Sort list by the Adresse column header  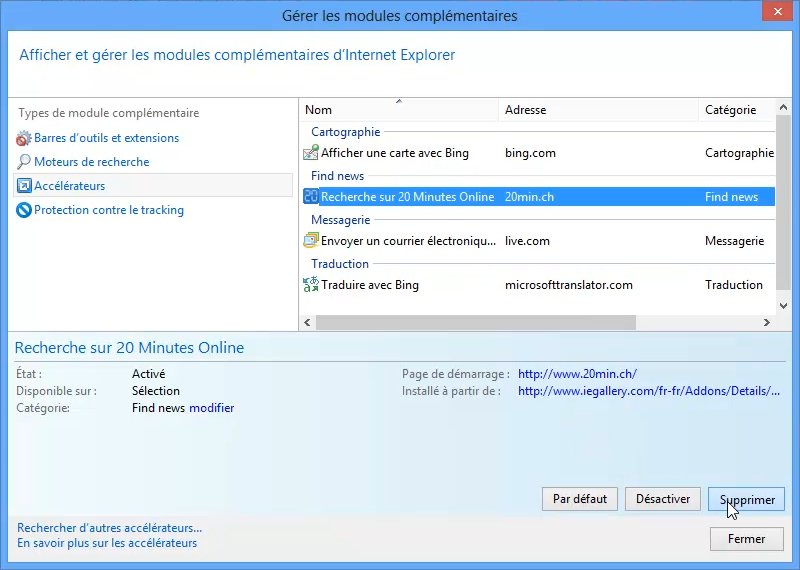[x=596, y=110]
